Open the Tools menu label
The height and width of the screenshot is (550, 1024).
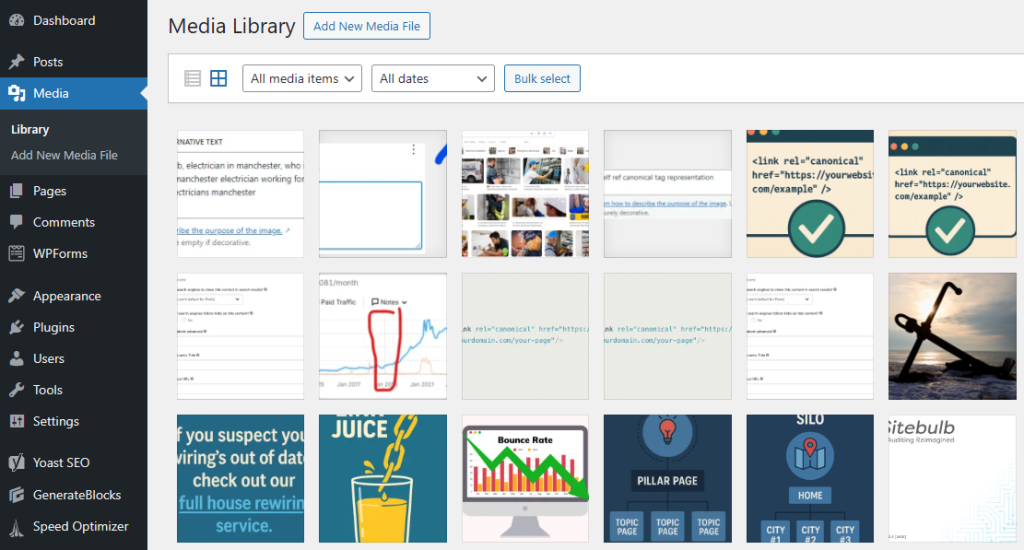point(48,390)
